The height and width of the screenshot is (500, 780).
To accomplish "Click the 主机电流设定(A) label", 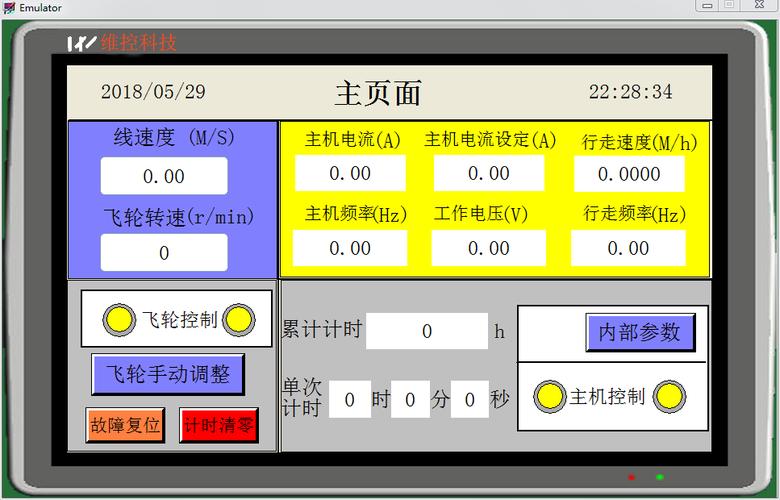I will tap(490, 140).
